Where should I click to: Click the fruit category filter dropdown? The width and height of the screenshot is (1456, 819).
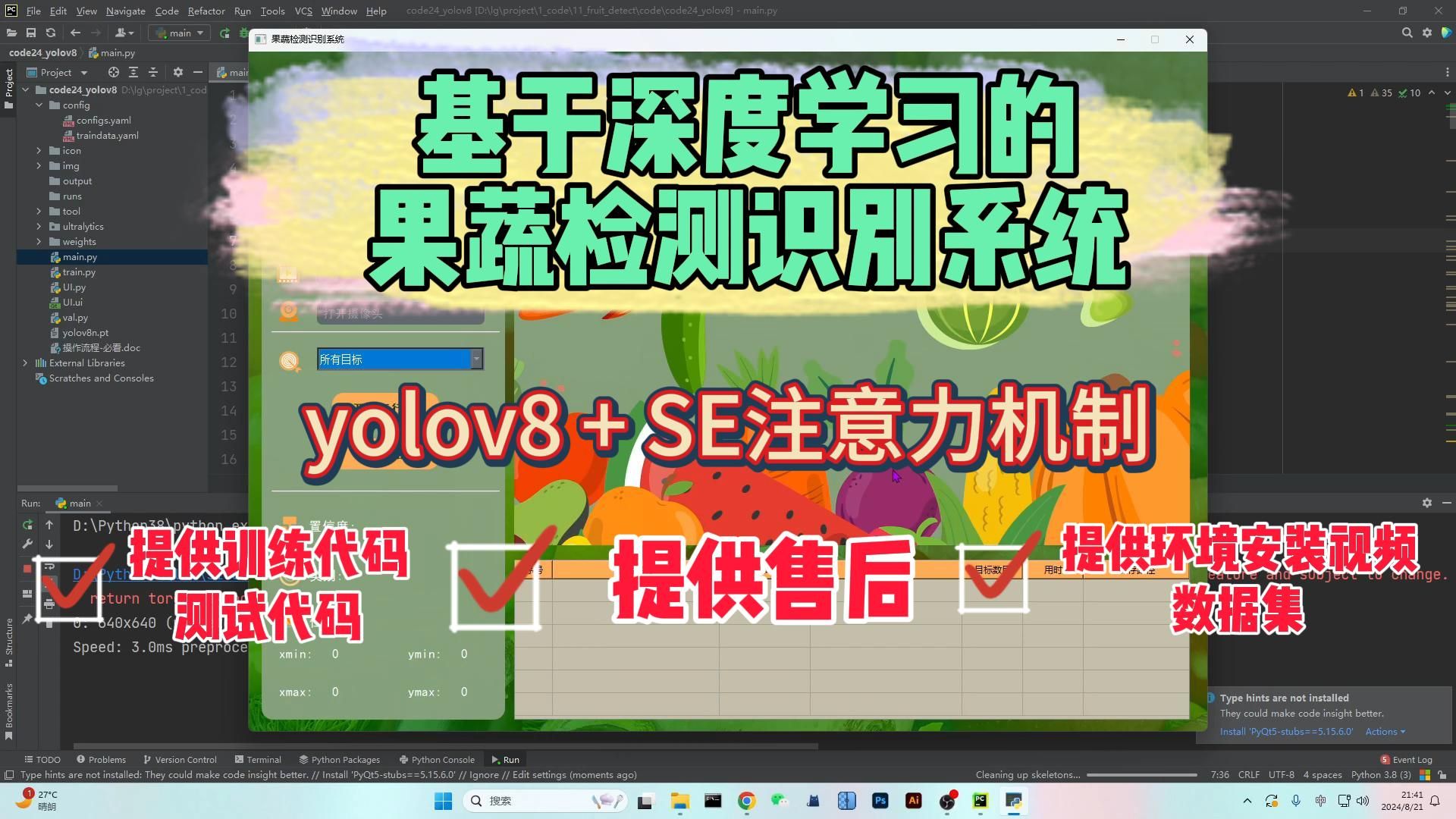[397, 359]
